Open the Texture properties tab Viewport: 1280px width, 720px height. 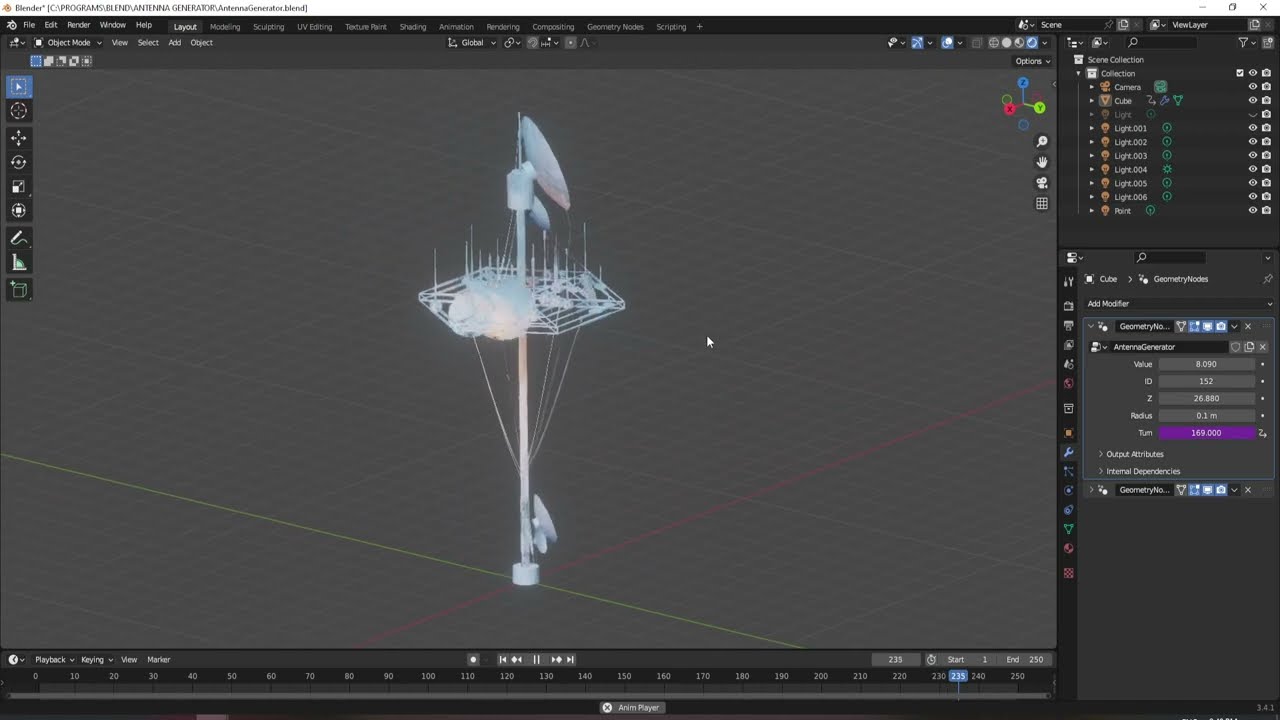(x=1068, y=573)
